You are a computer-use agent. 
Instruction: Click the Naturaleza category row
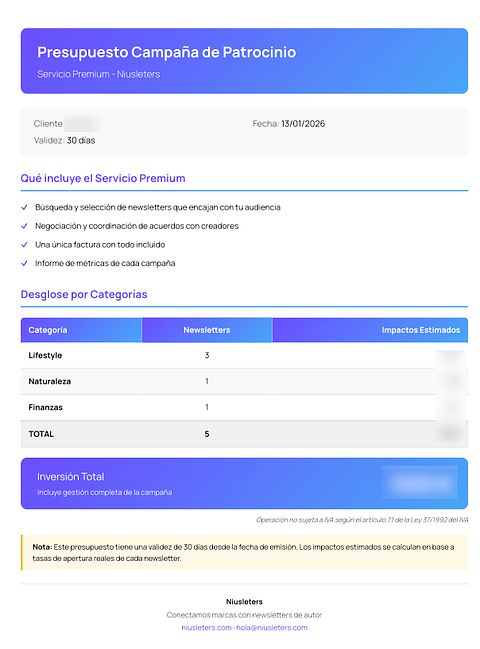click(244, 382)
